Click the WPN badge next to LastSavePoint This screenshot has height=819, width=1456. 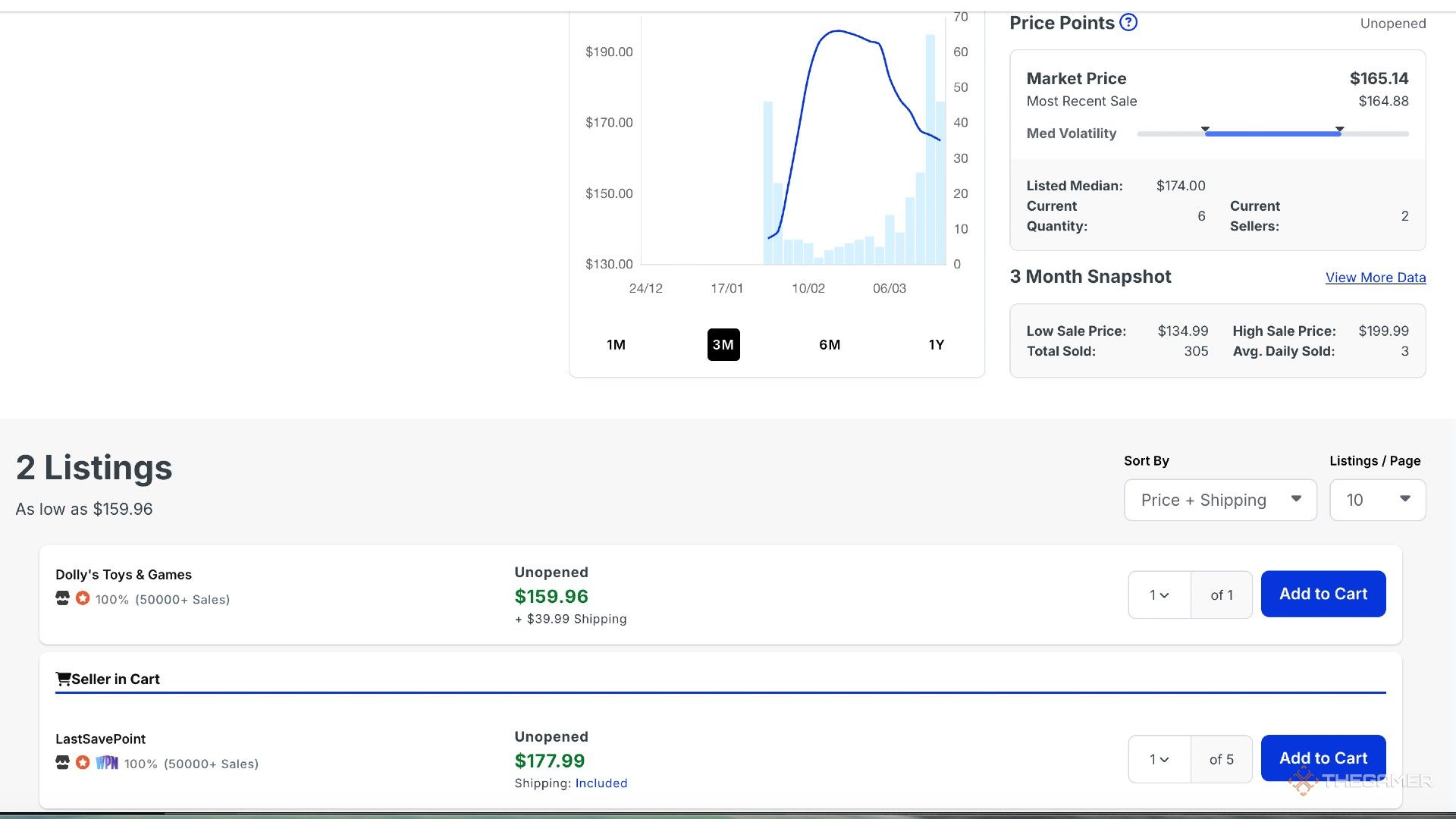tap(106, 762)
